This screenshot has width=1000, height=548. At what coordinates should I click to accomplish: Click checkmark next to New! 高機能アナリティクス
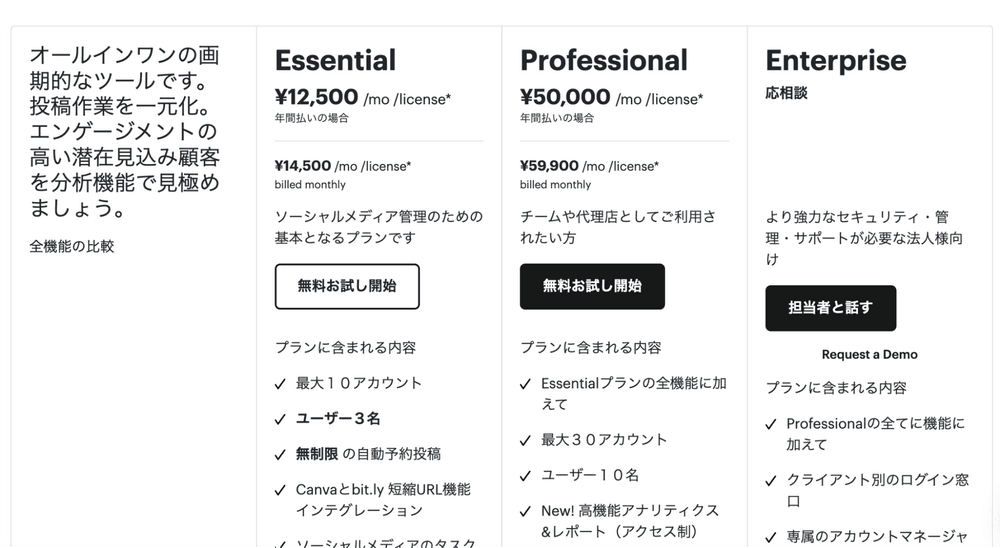[526, 511]
